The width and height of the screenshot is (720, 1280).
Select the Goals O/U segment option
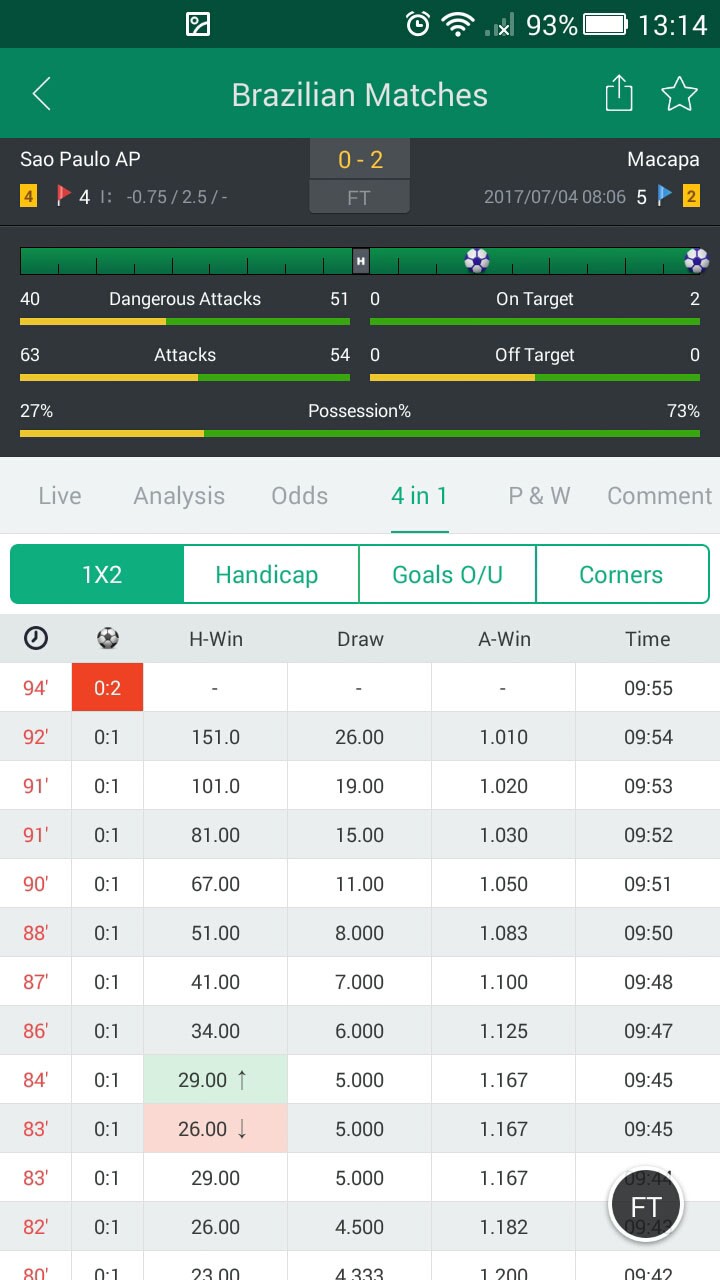click(x=447, y=575)
